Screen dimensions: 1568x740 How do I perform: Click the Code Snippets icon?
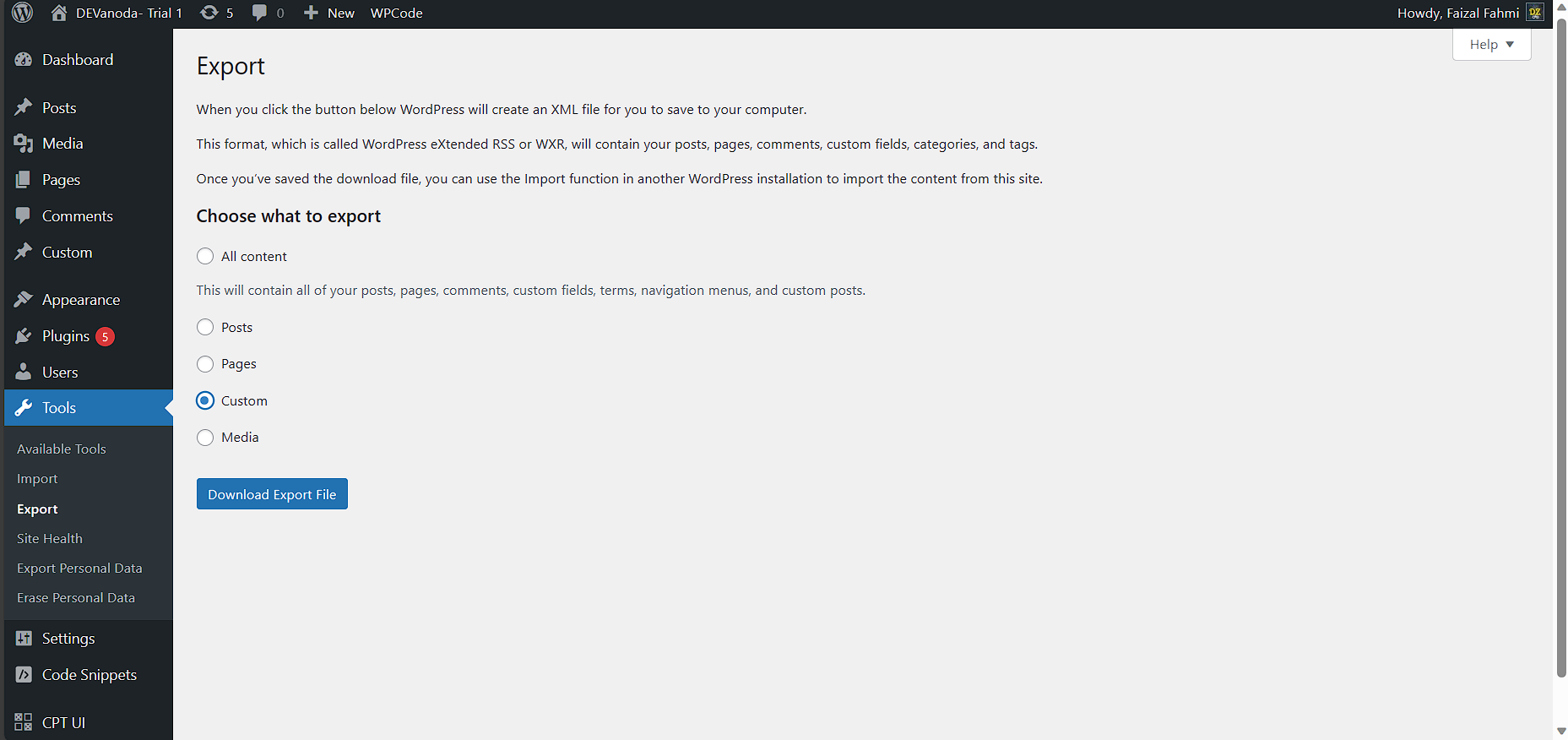(x=24, y=674)
